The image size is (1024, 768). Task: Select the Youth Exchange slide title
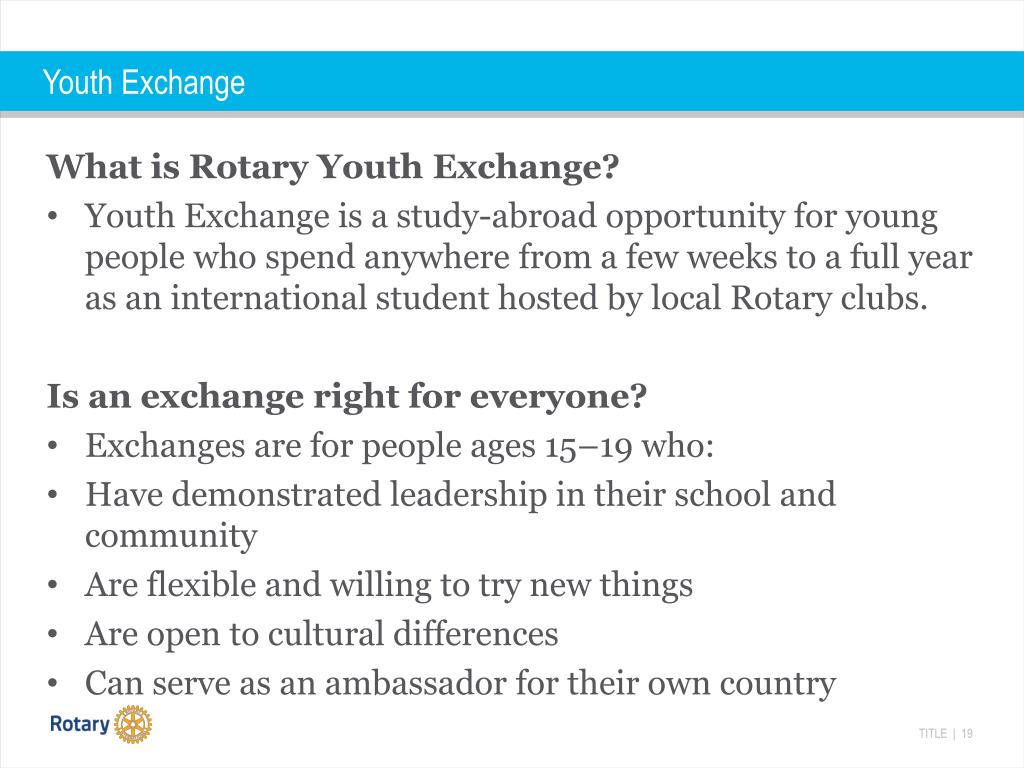[x=144, y=83]
